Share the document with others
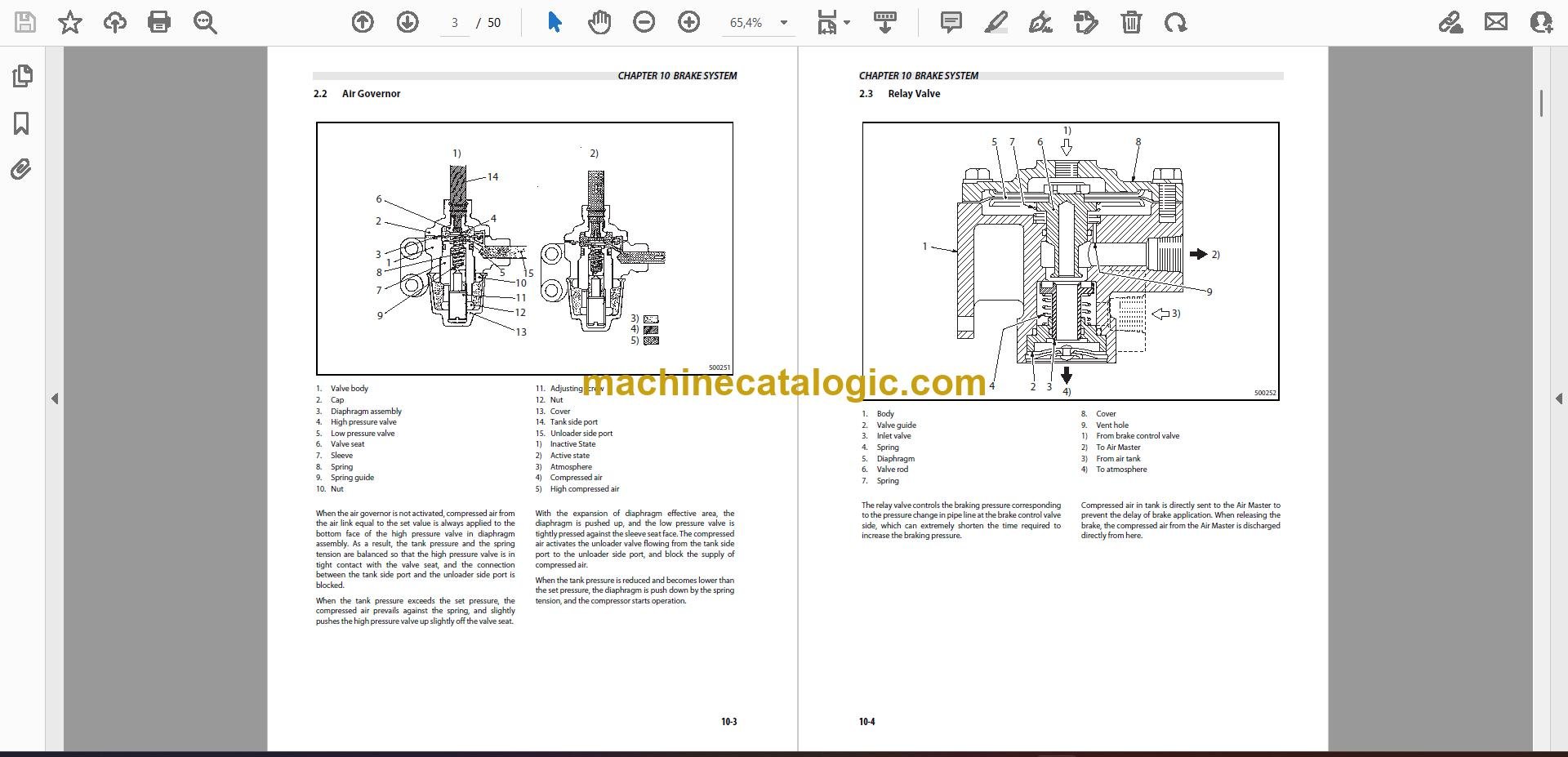 pyautogui.click(x=1541, y=23)
